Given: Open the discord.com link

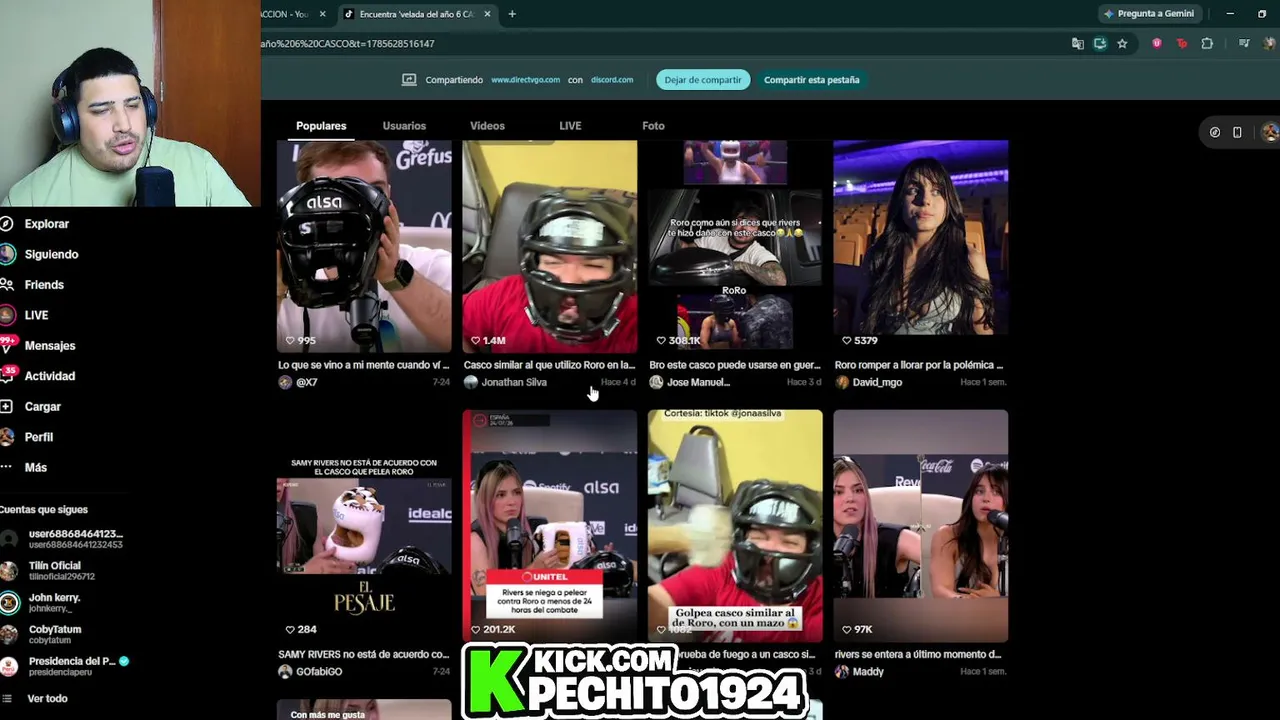Looking at the screenshot, I should tap(612, 80).
